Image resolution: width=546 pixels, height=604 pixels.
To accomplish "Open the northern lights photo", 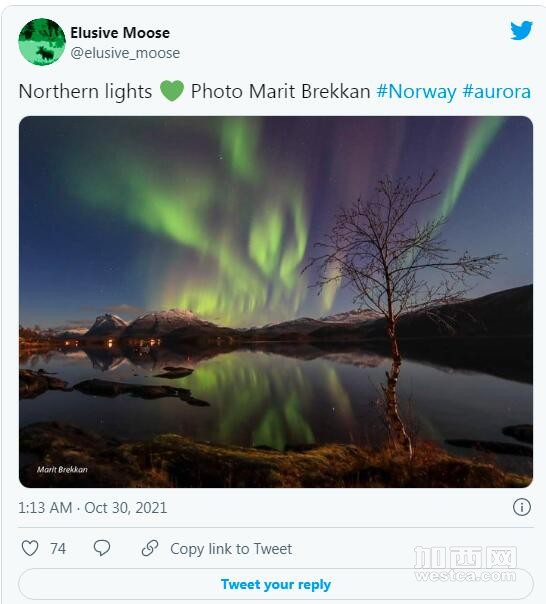I will point(276,302).
